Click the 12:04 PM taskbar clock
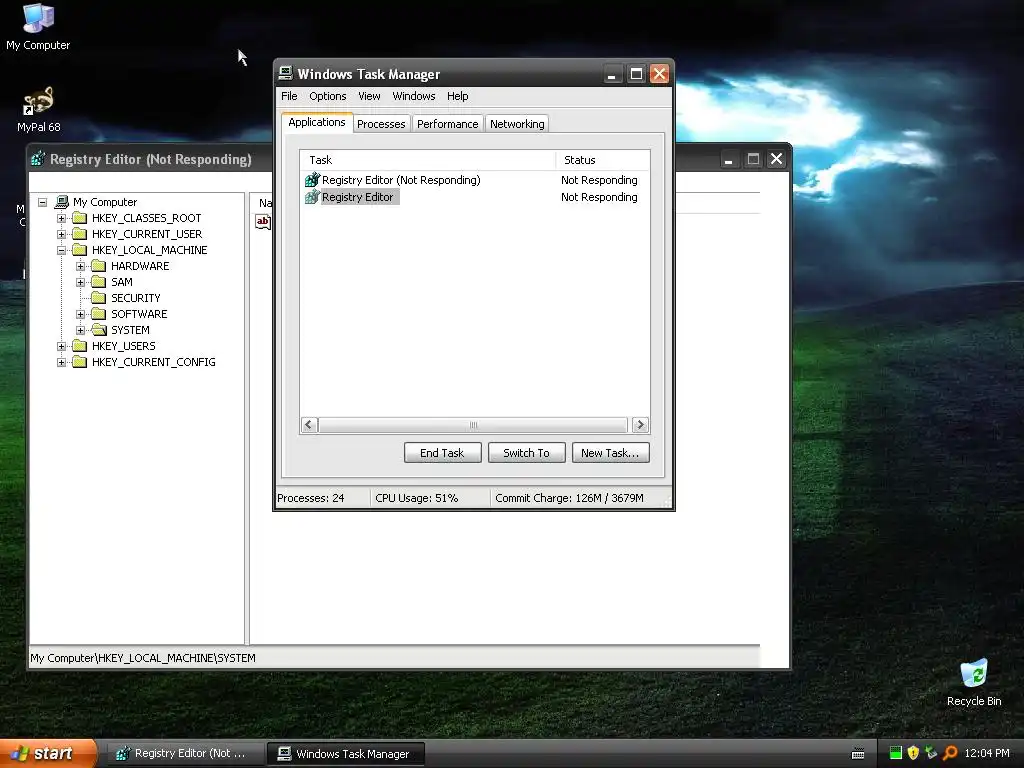The image size is (1024, 768). (x=987, y=753)
